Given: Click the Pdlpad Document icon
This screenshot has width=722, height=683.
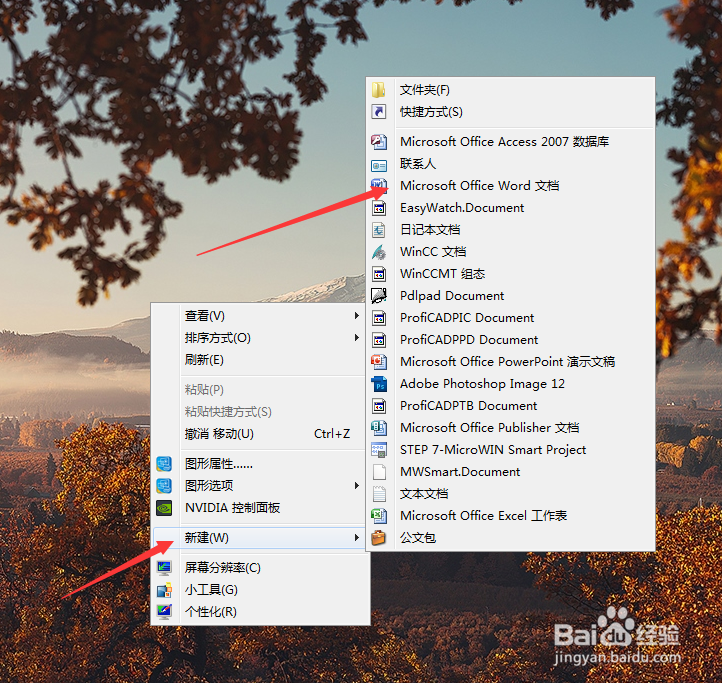Looking at the screenshot, I should coord(378,296).
